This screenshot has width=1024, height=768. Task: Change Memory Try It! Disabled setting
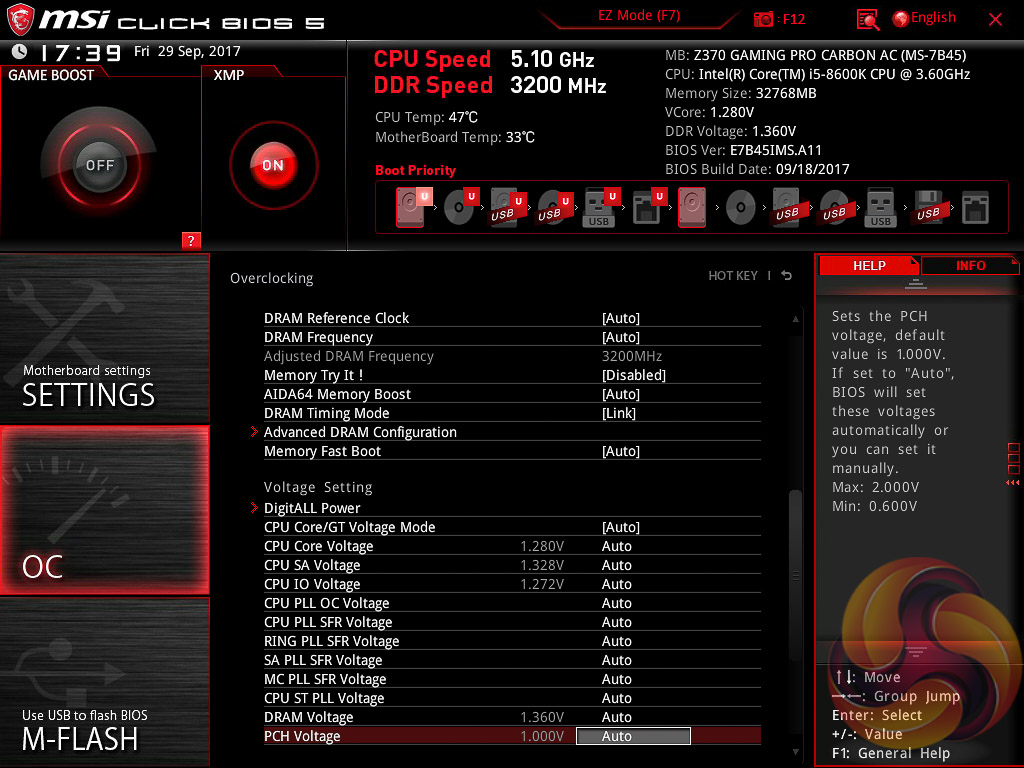click(x=633, y=375)
